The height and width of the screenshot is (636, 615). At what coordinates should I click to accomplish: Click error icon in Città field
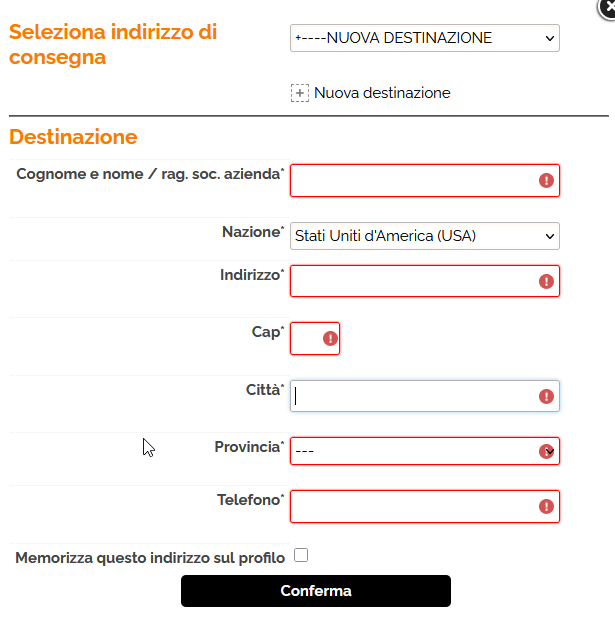(x=546, y=396)
